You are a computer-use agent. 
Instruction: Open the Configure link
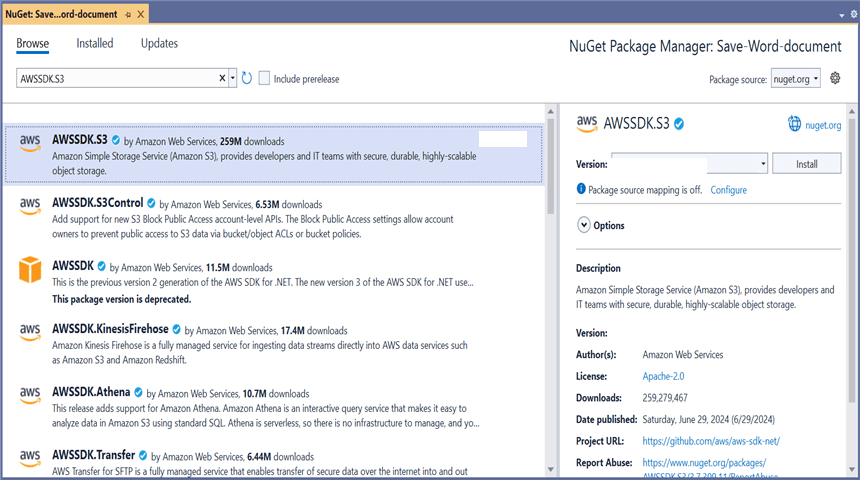[728, 190]
